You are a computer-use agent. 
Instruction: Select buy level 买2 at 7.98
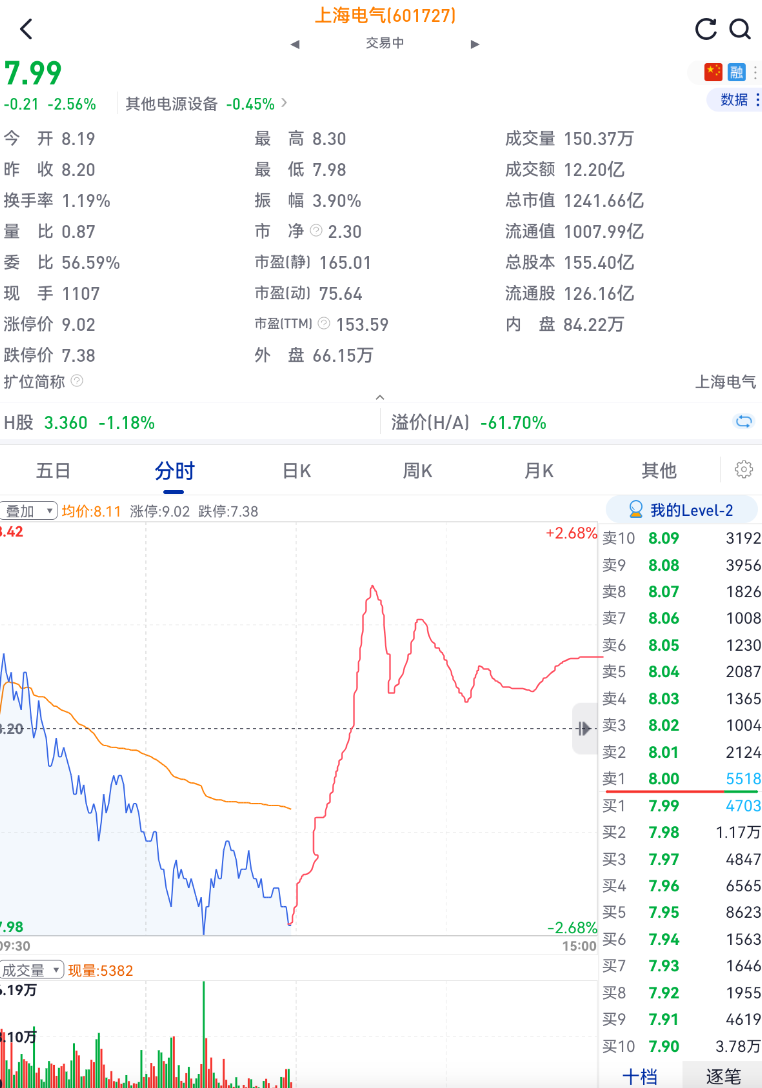(681, 832)
